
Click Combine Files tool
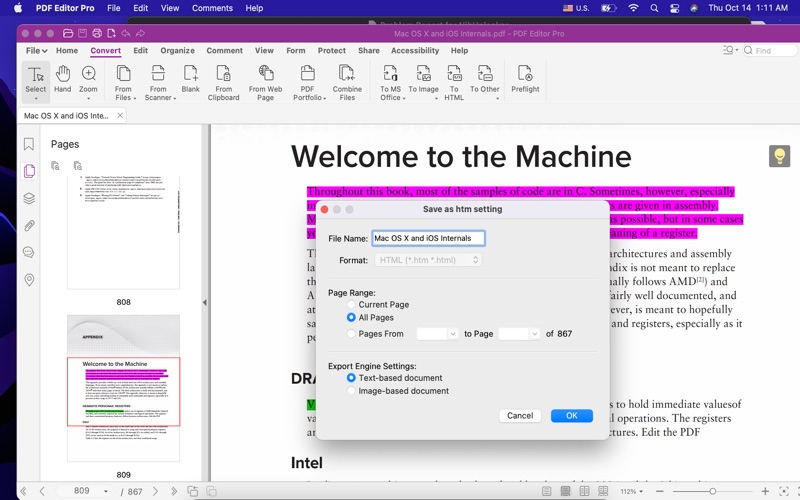(347, 82)
